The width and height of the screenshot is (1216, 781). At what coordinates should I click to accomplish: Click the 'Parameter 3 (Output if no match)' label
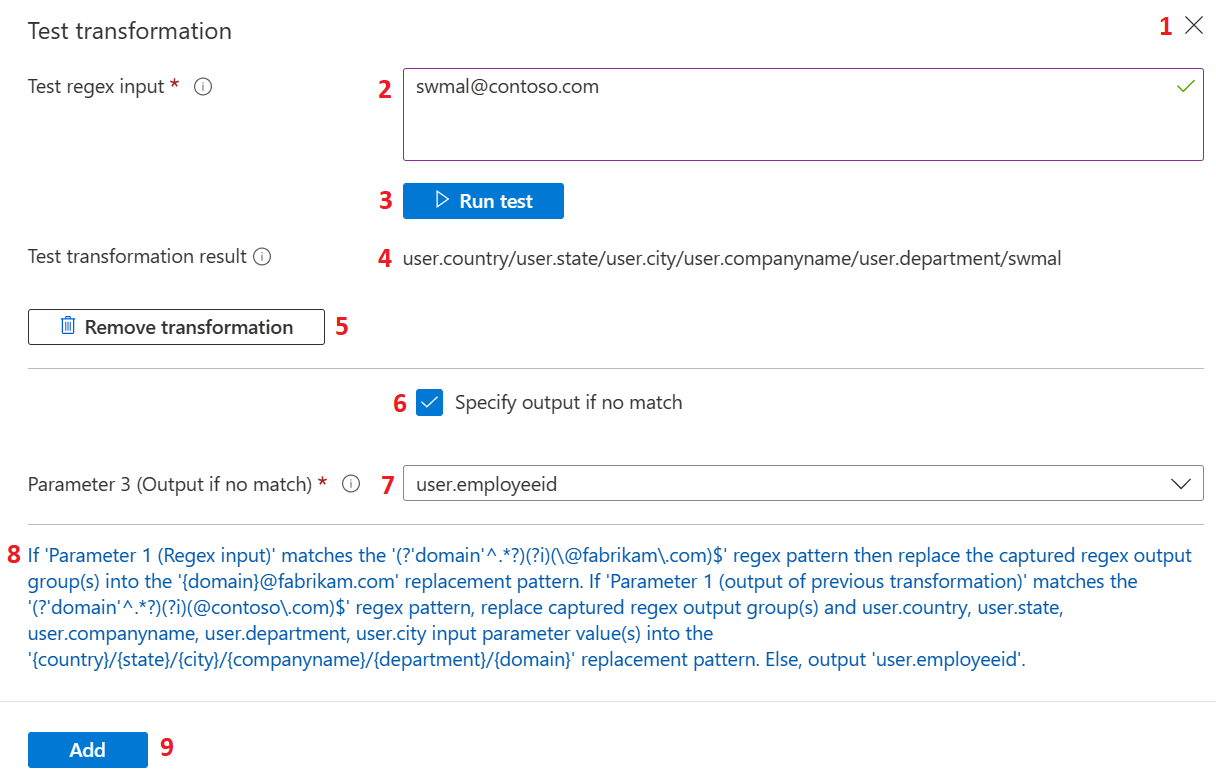pos(170,484)
